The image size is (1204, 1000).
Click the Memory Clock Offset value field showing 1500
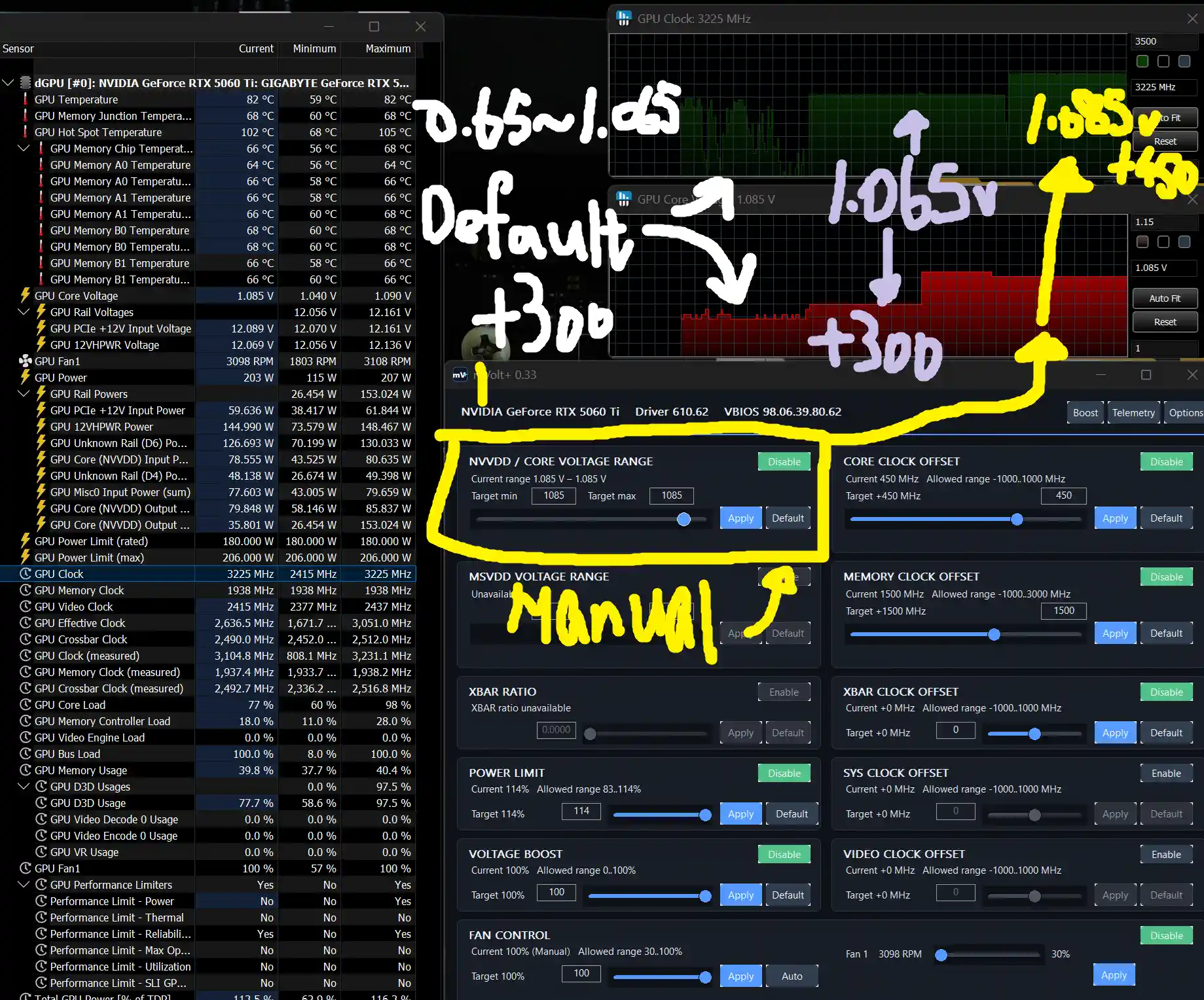click(x=1064, y=611)
